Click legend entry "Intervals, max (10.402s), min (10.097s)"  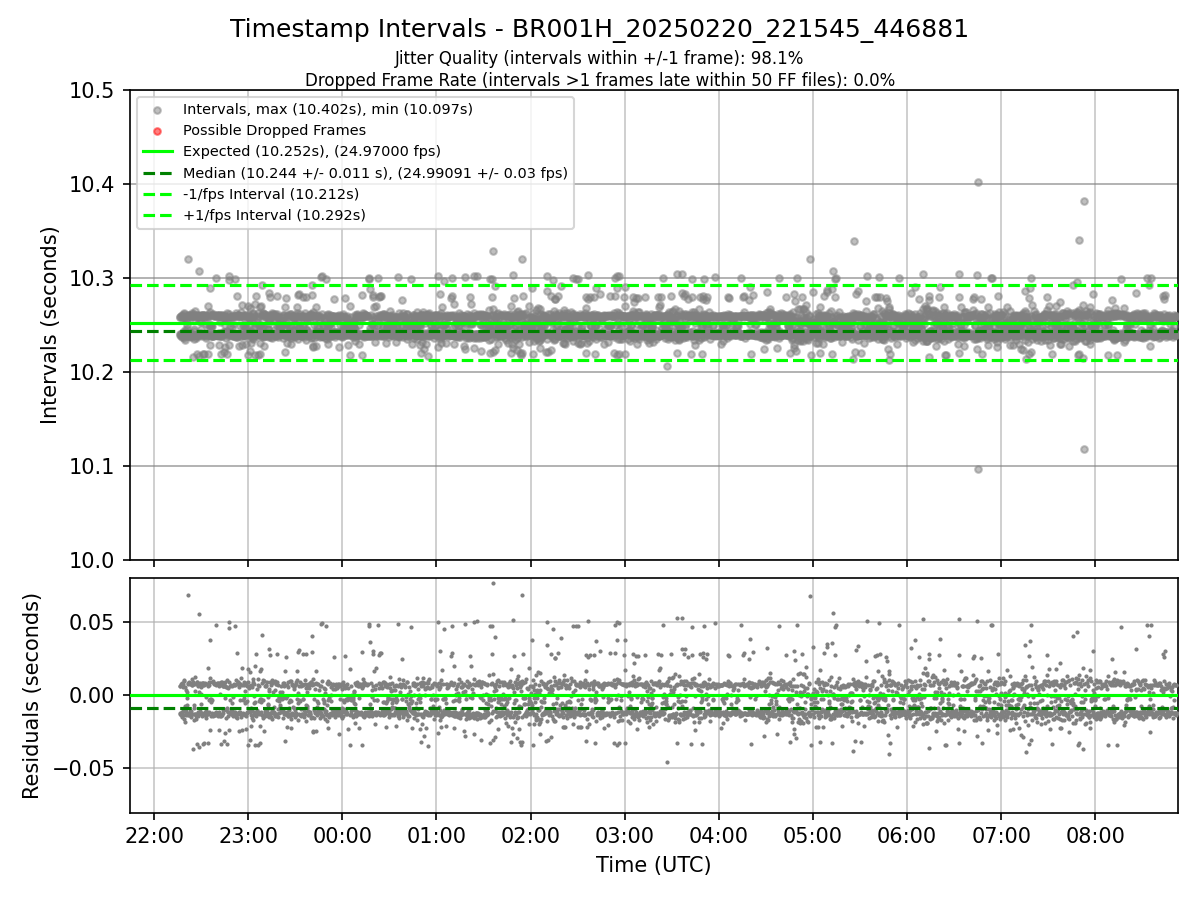tap(327, 108)
